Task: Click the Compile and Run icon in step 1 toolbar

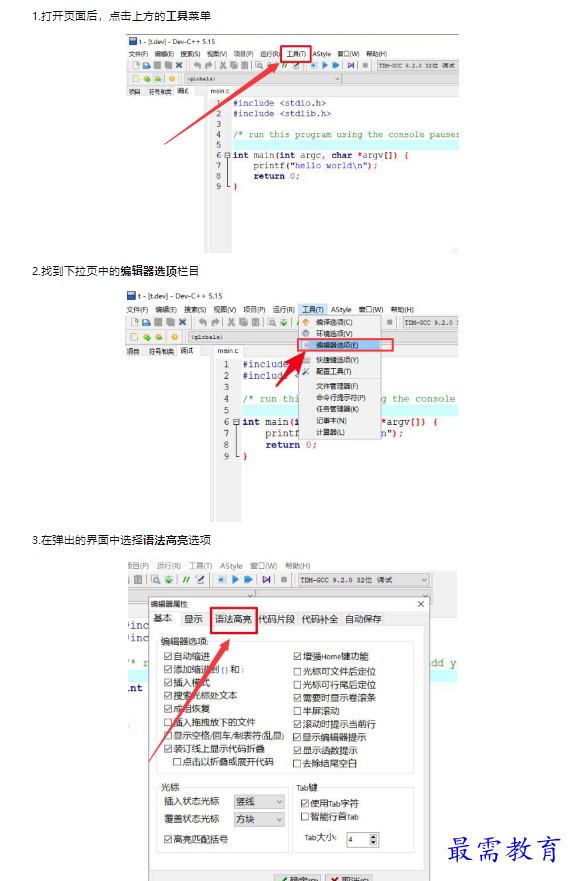Action: [x=336, y=66]
